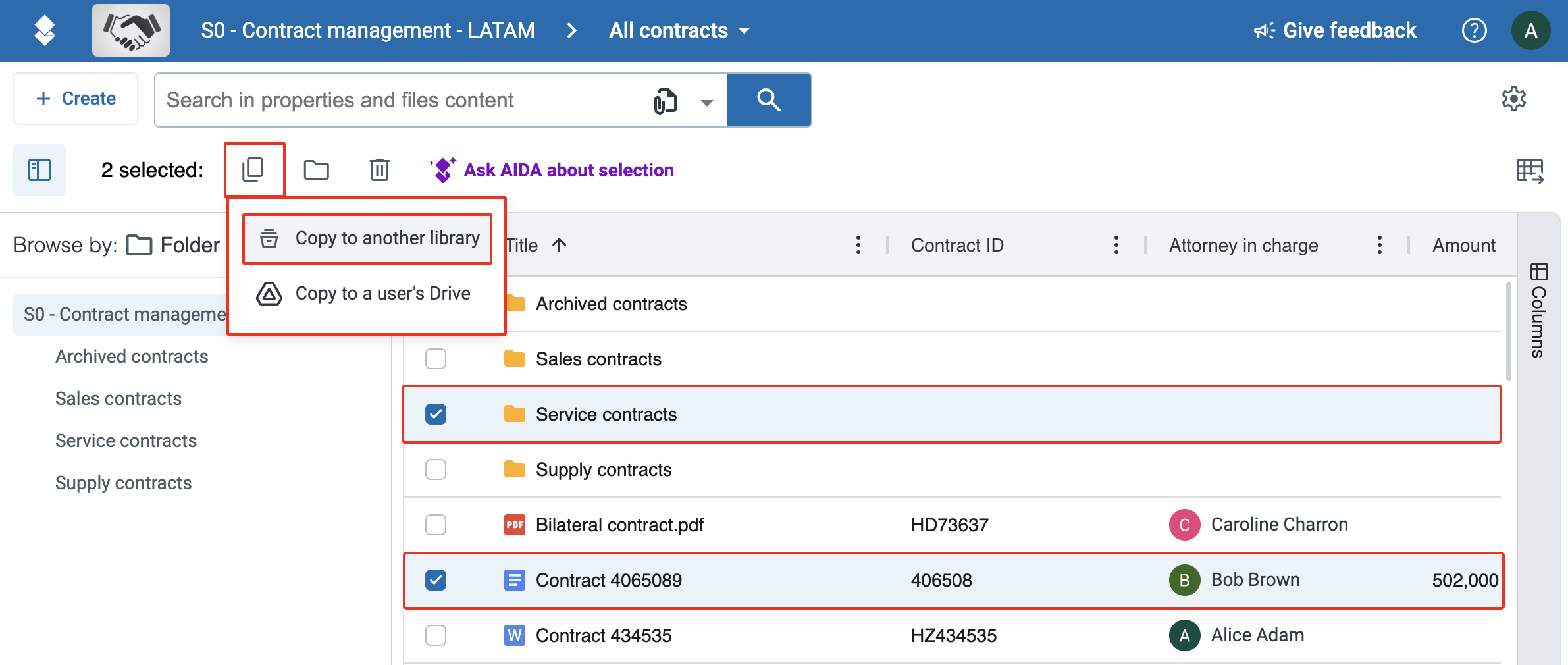Sort by the Contract ID column header
The width and height of the screenshot is (1568, 665).
[957, 245]
